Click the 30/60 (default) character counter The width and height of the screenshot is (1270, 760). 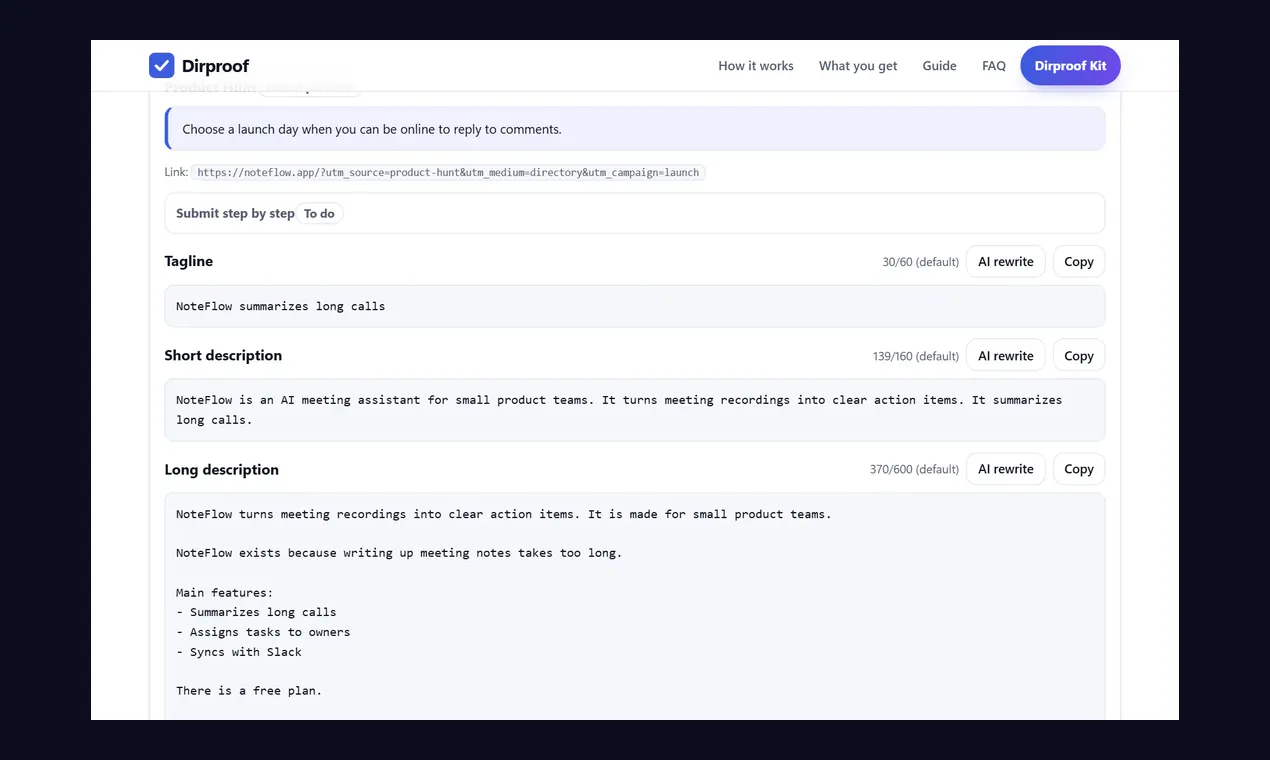click(x=920, y=262)
